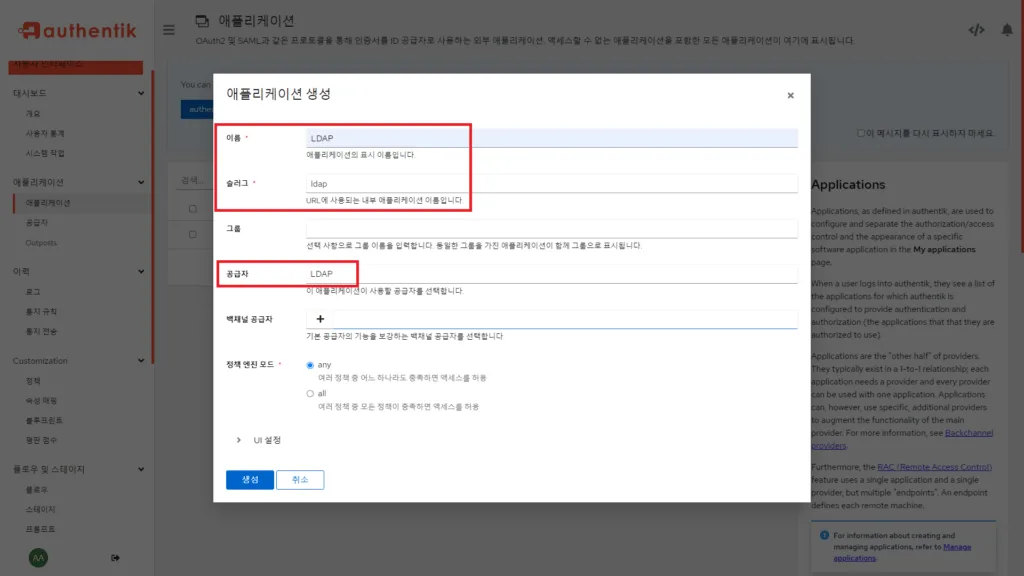Click the 생성 button to create
Viewport: 1024px width, 576px height.
click(x=248, y=479)
